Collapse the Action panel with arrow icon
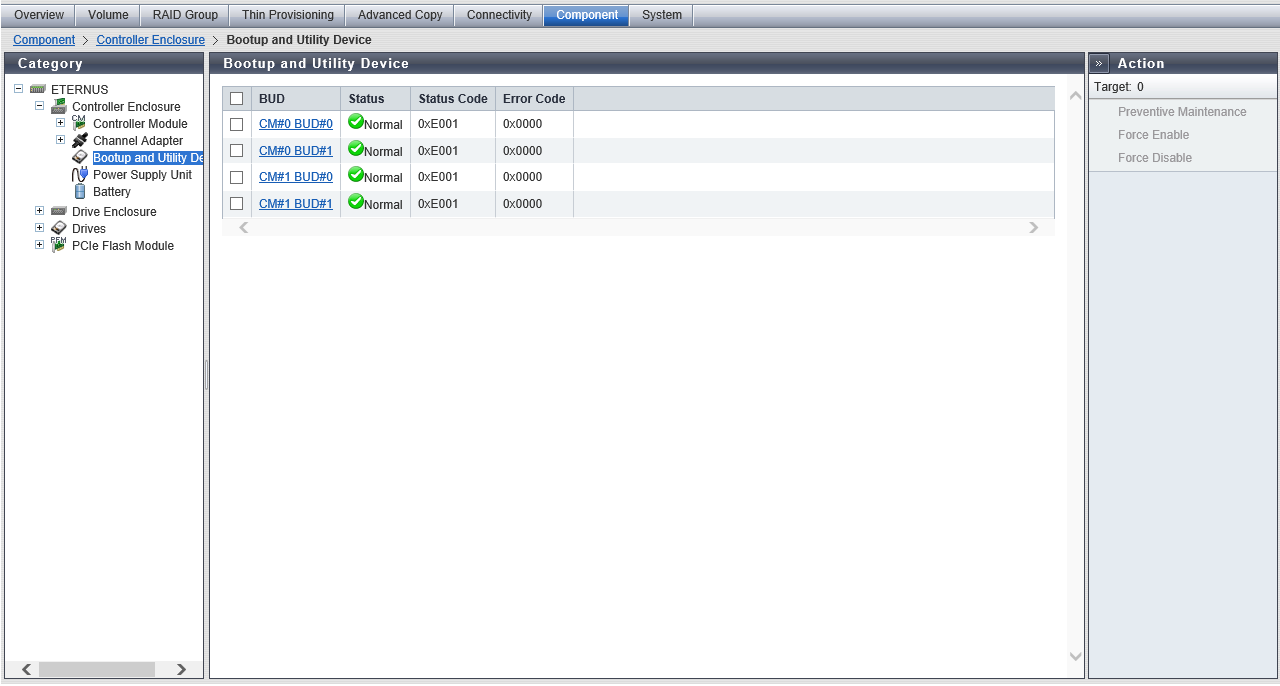The image size is (1280, 686). point(1099,63)
